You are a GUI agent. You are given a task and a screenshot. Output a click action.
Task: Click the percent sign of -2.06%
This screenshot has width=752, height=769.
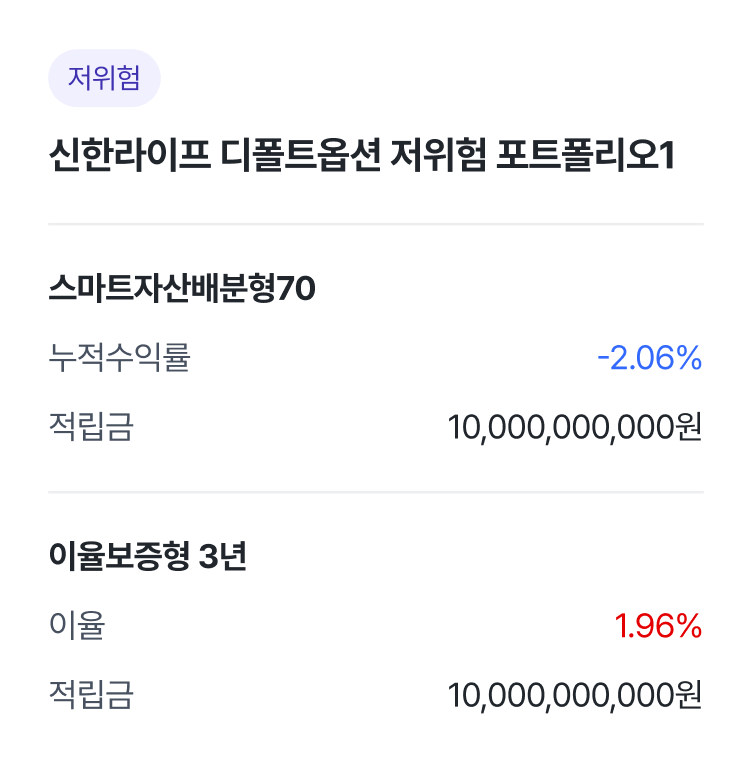click(x=689, y=358)
